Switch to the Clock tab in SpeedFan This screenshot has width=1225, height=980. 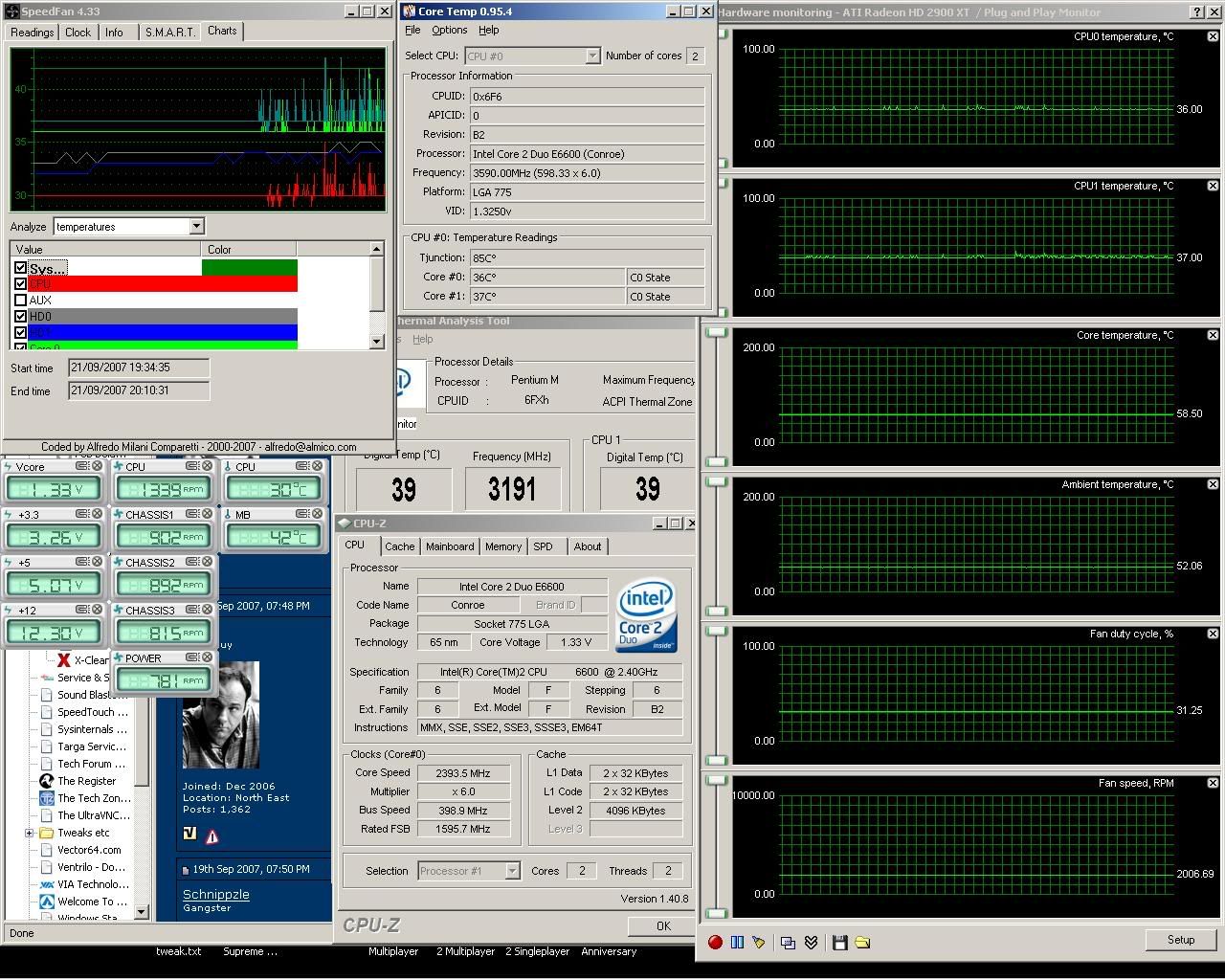[78, 33]
